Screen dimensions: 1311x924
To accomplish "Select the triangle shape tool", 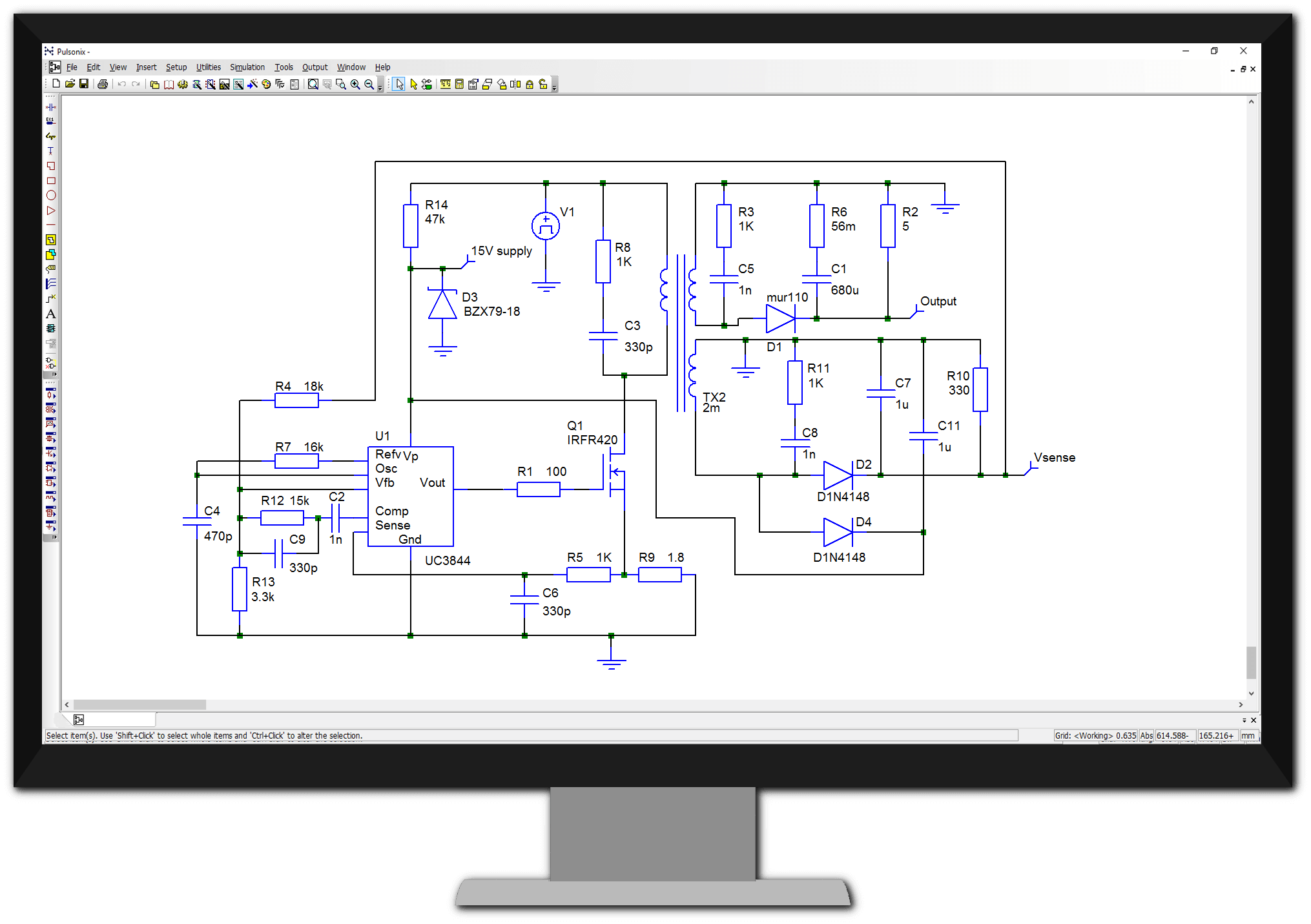I will (x=51, y=210).
